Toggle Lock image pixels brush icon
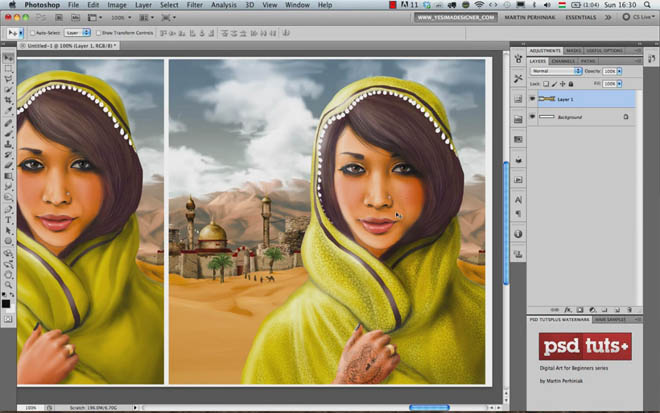660x413 pixels. click(x=554, y=84)
